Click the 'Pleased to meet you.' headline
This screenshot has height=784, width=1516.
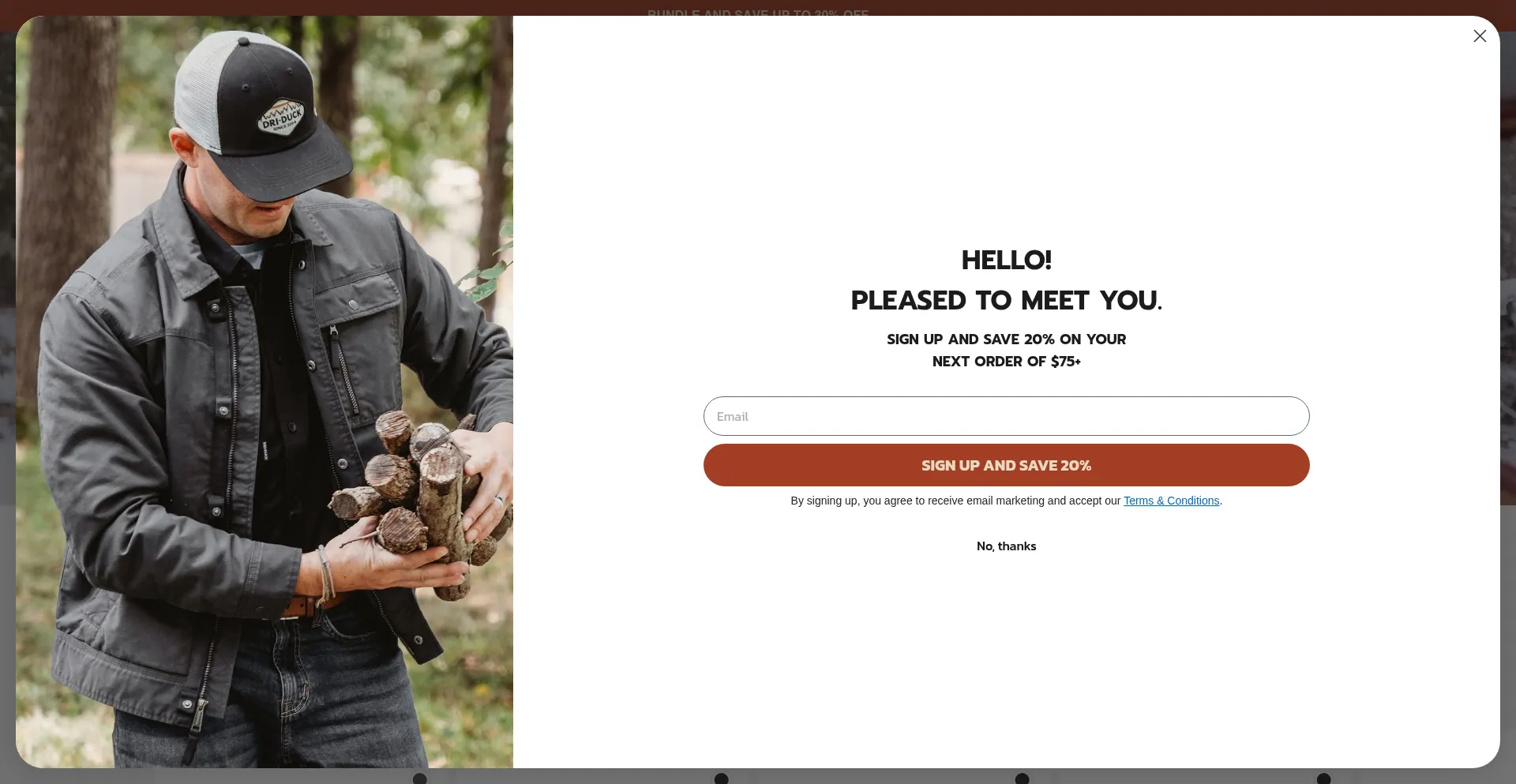(1006, 300)
